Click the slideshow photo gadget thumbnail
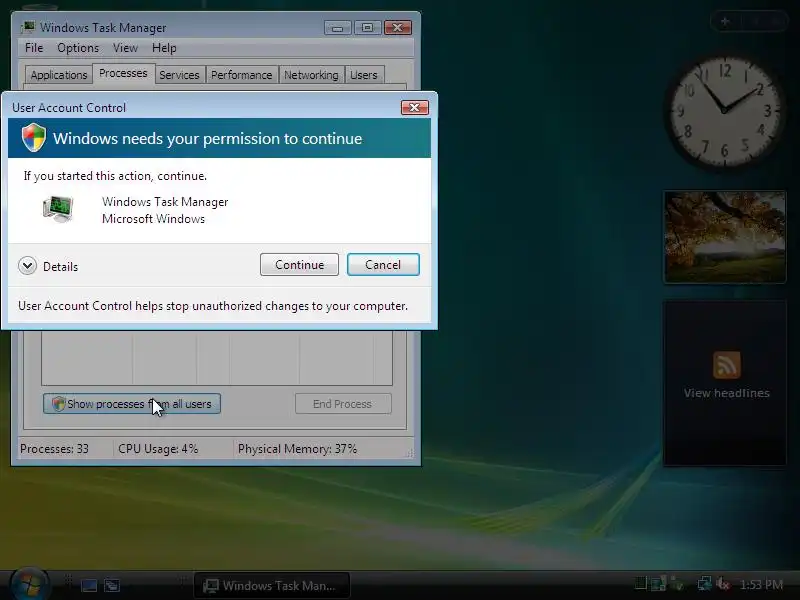This screenshot has height=600, width=800. pyautogui.click(x=724, y=237)
